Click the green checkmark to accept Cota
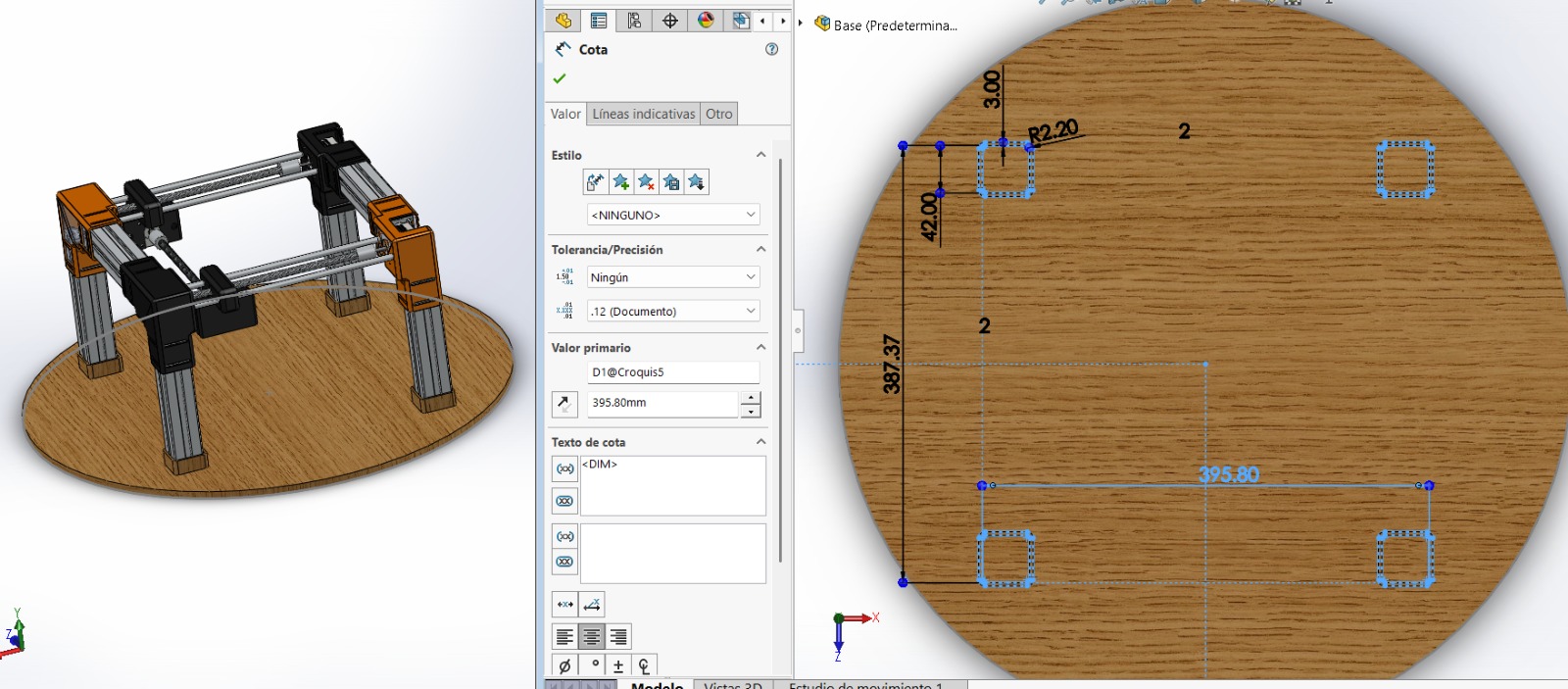The width and height of the screenshot is (1568, 689). tap(560, 78)
